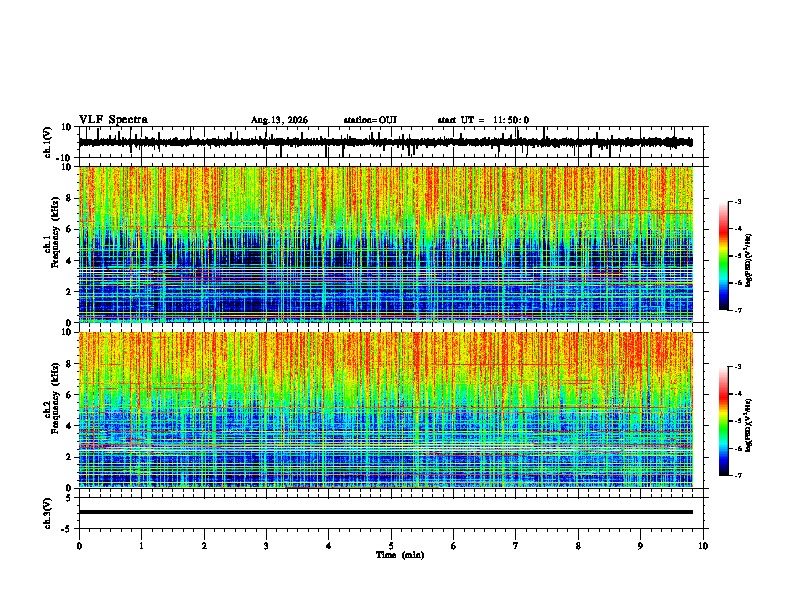
Task: Click time axis tick label "7"
Action: point(516,546)
